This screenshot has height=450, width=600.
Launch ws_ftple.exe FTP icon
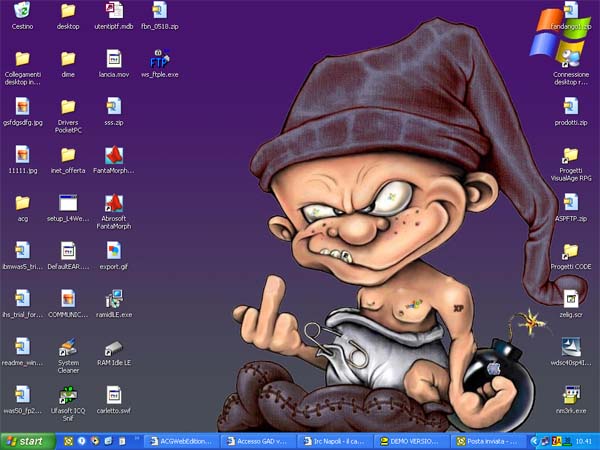[160, 59]
